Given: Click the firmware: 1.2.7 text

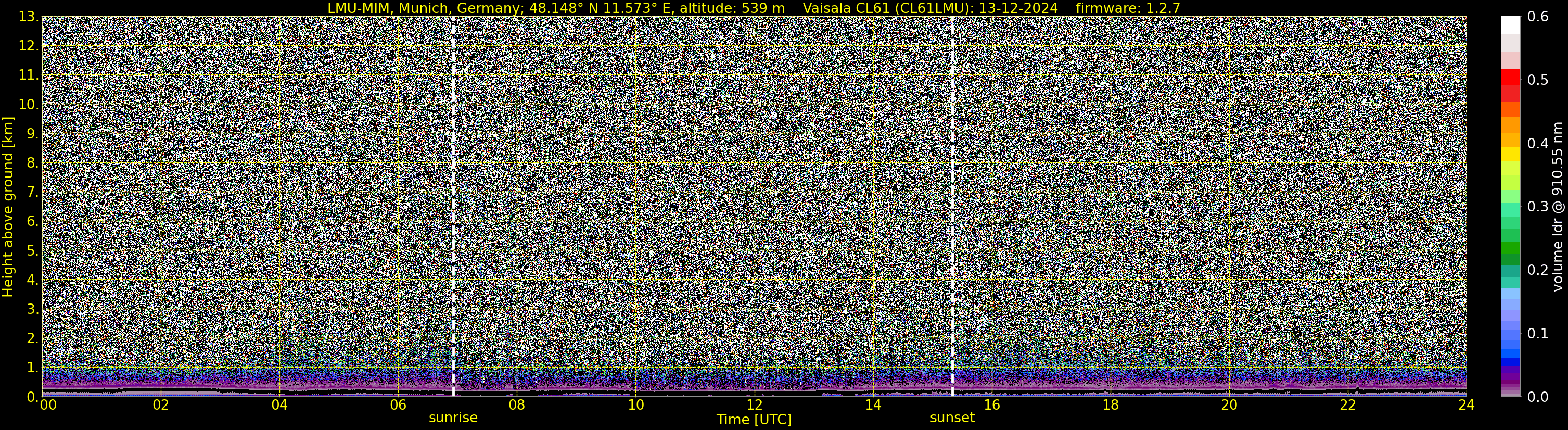Looking at the screenshot, I should [1128, 8].
